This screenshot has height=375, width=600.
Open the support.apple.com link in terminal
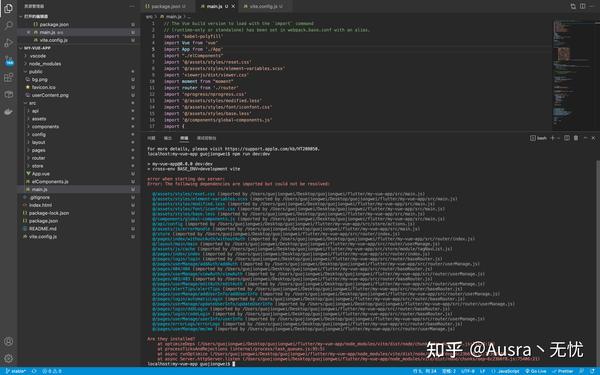pos(272,149)
